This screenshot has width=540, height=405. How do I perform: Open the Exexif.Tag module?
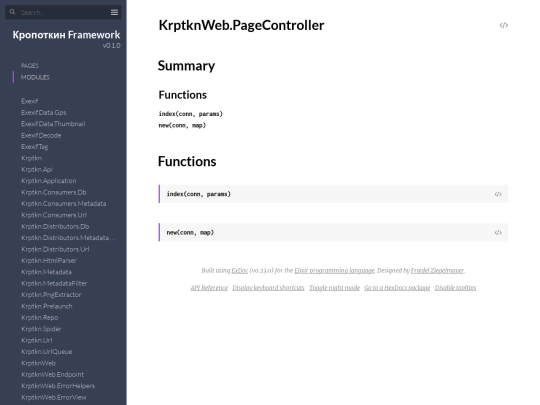pyautogui.click(x=34, y=147)
